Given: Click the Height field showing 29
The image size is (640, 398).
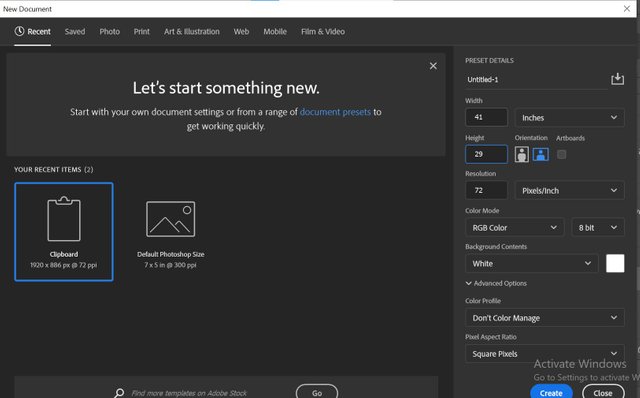Looking at the screenshot, I should tap(486, 154).
